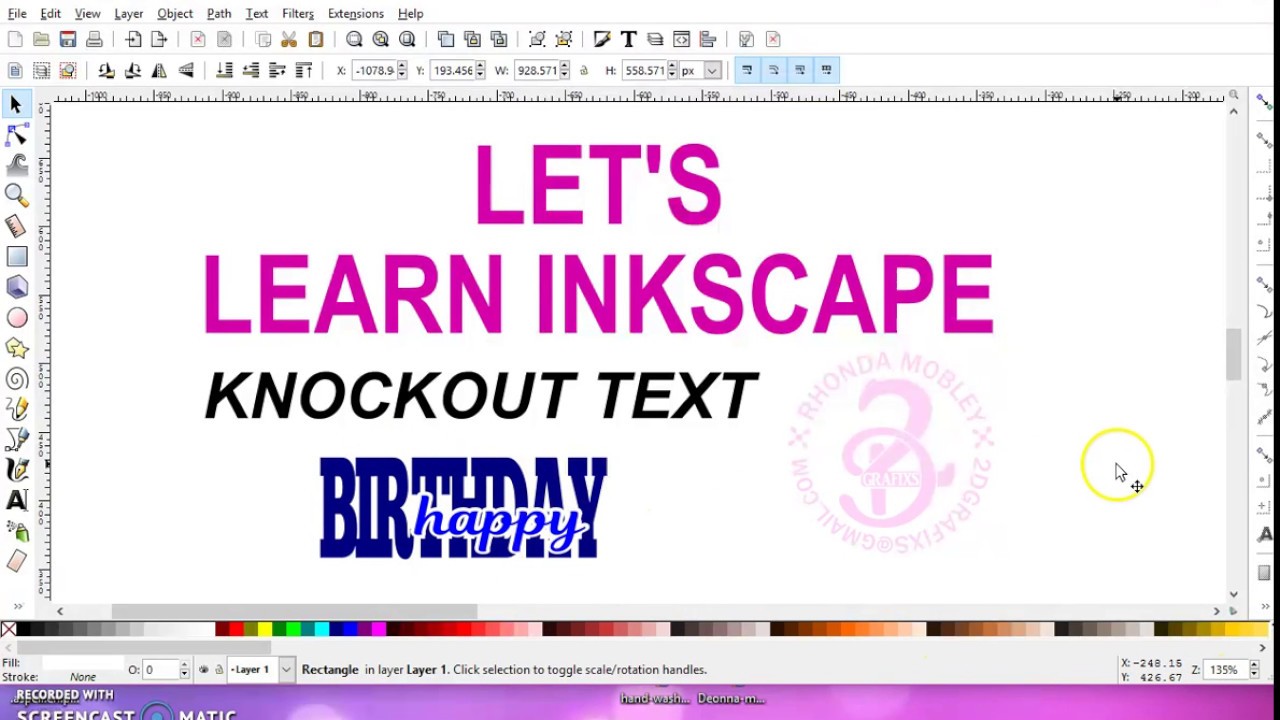
Task: Select the 3D Box tool
Action: coord(16,287)
